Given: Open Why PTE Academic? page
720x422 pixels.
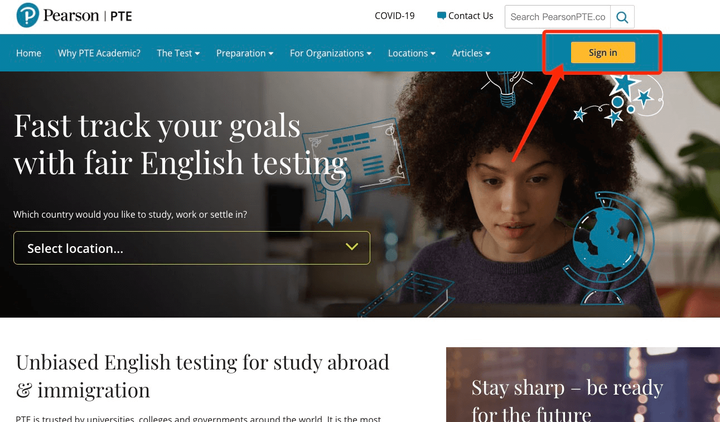Looking at the screenshot, I should (99, 53).
